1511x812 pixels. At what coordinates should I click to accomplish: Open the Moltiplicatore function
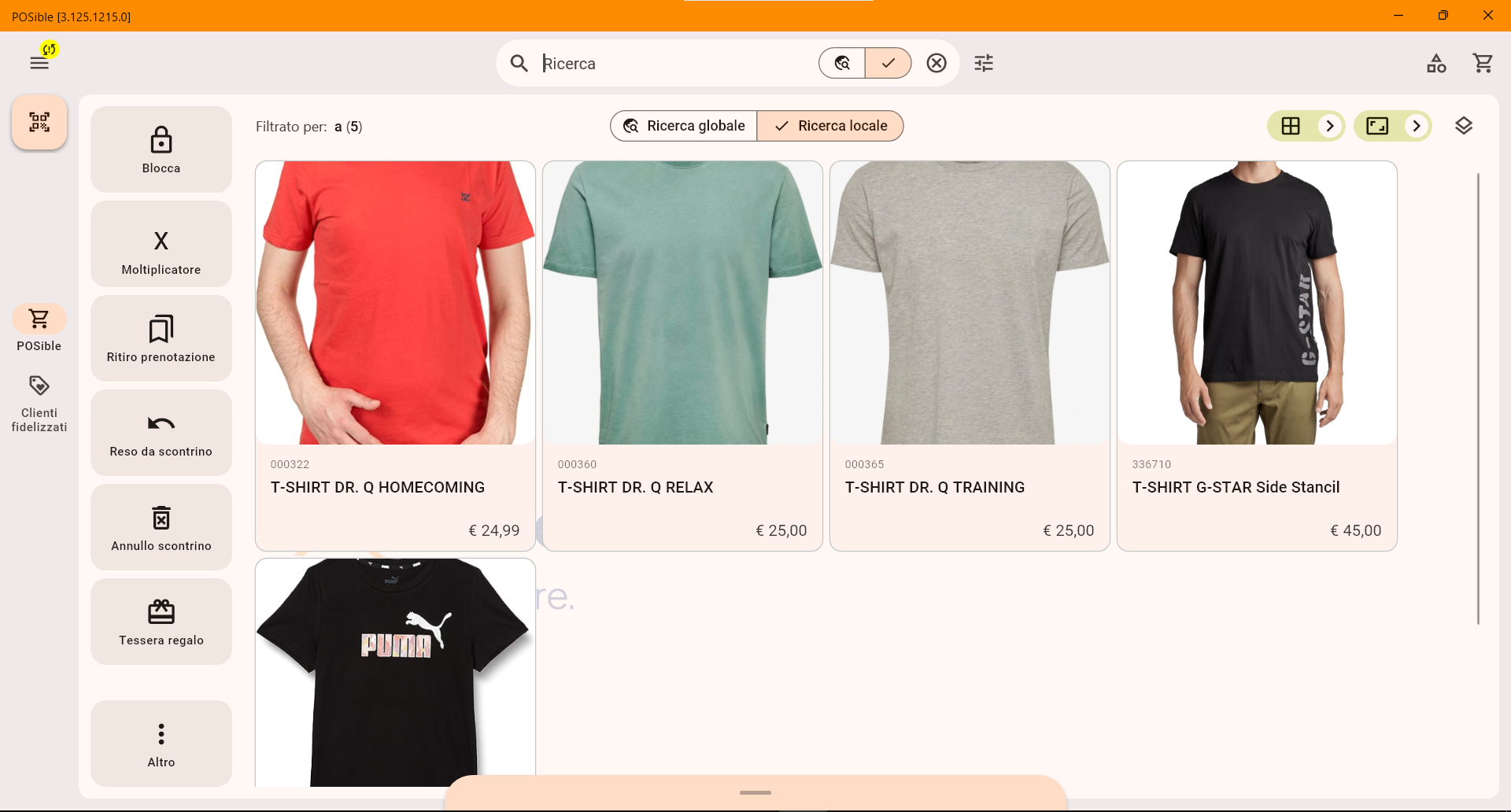pyautogui.click(x=161, y=244)
